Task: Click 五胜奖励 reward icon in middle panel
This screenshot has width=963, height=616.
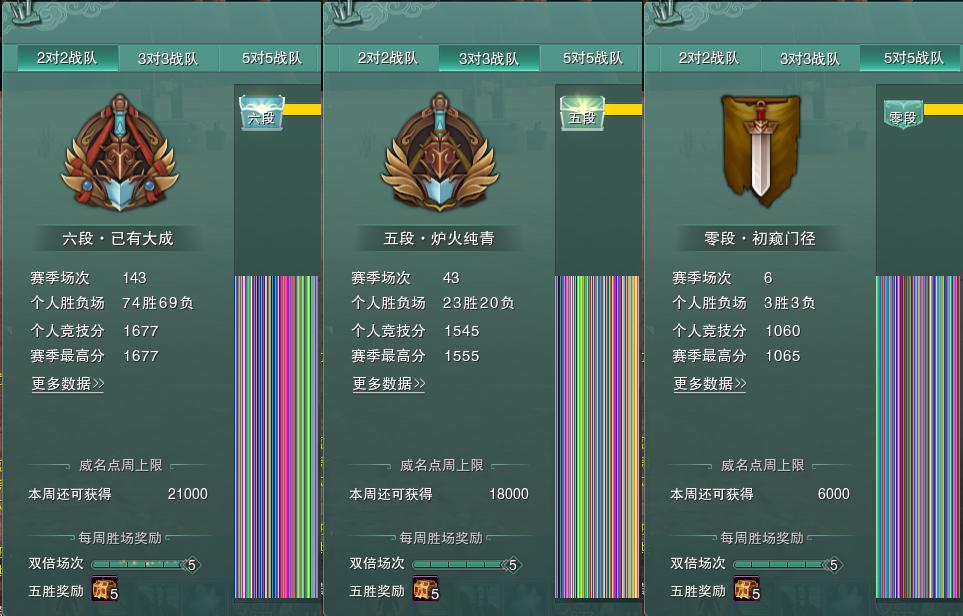Action: point(426,589)
